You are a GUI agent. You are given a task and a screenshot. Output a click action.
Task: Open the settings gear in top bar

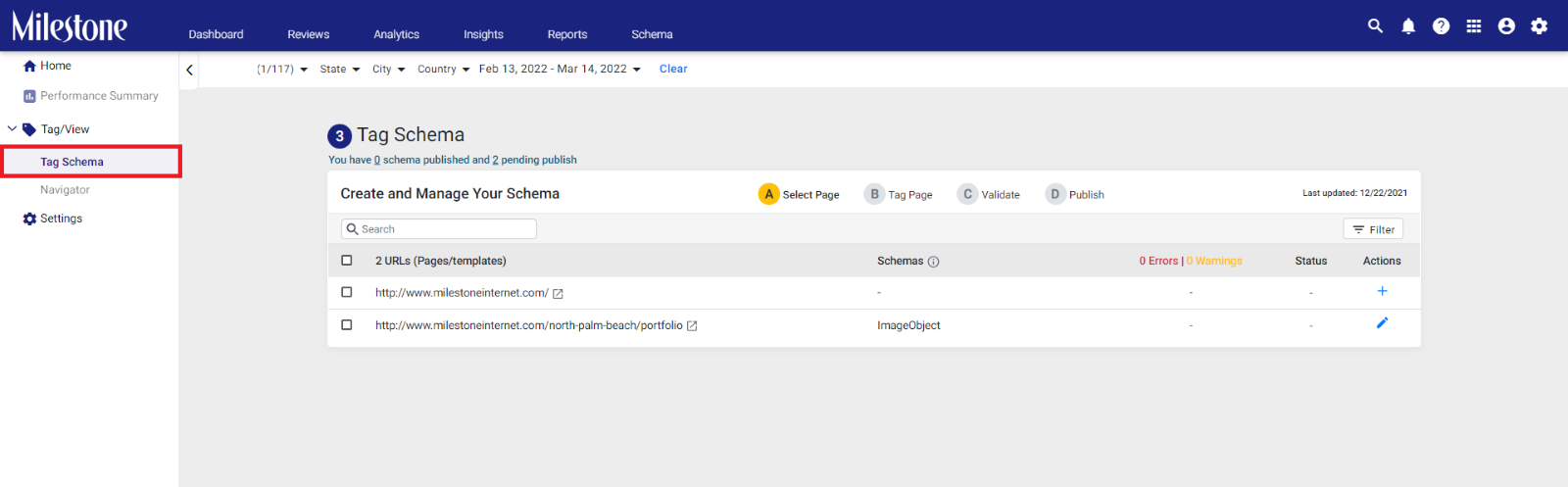(x=1540, y=26)
